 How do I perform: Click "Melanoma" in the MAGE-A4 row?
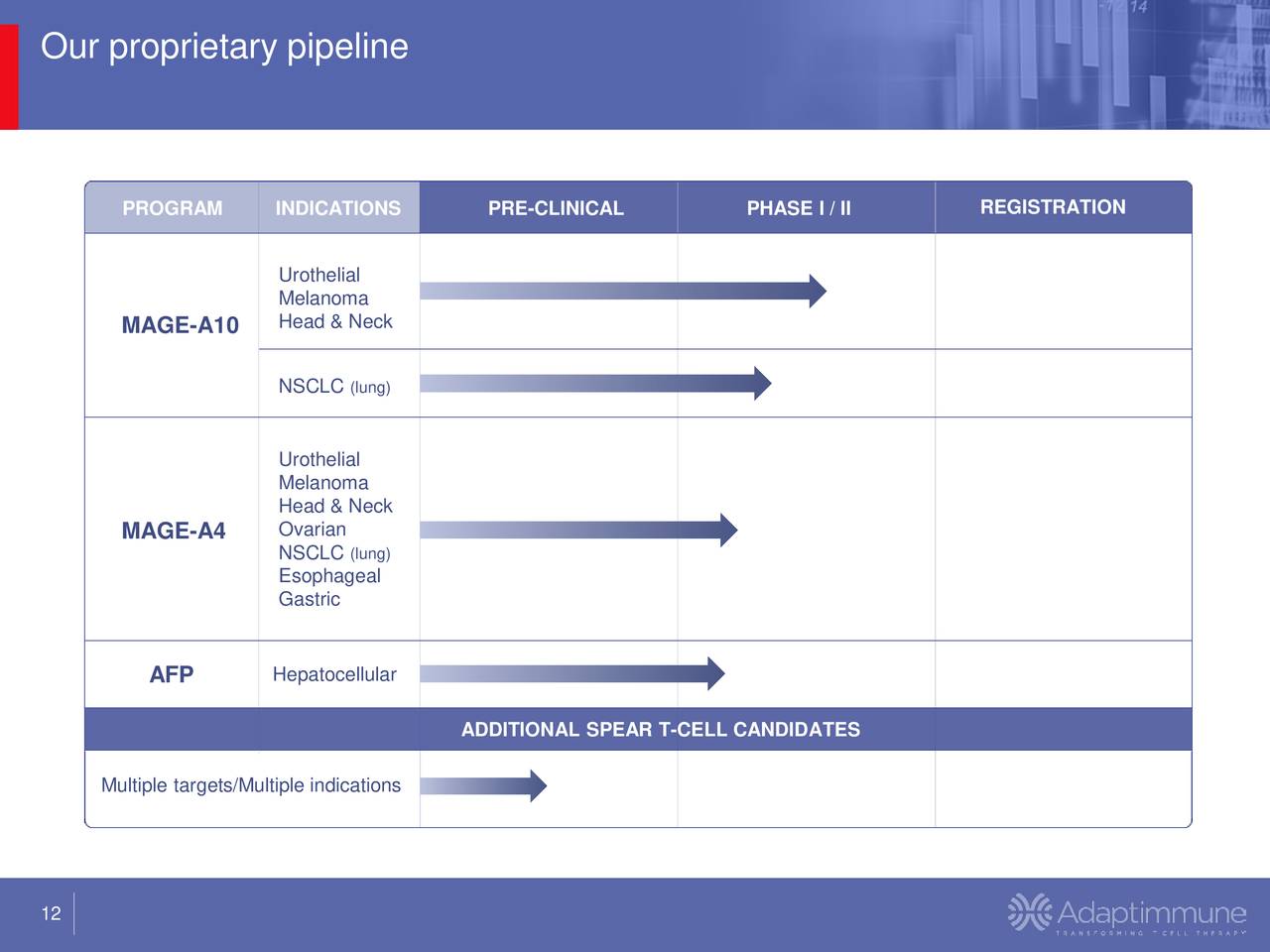(323, 483)
